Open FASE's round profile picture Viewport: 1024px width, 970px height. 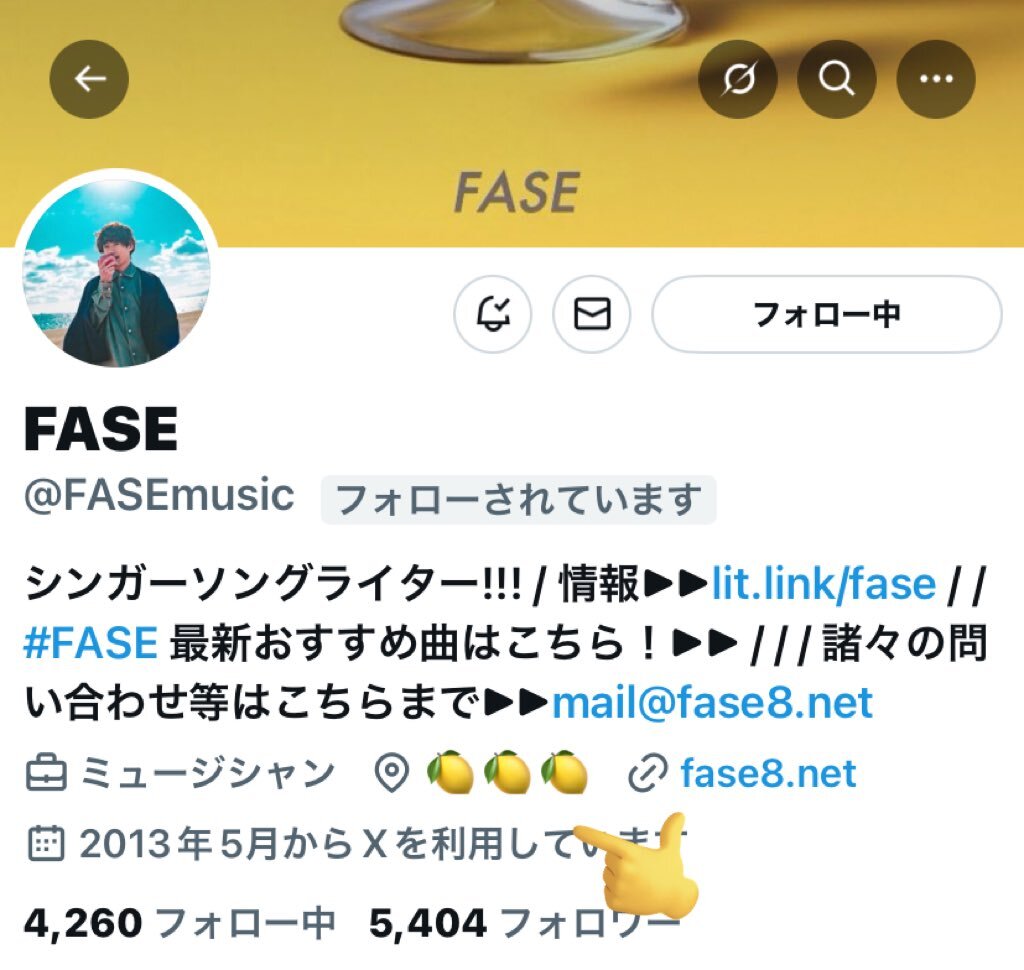(x=116, y=272)
